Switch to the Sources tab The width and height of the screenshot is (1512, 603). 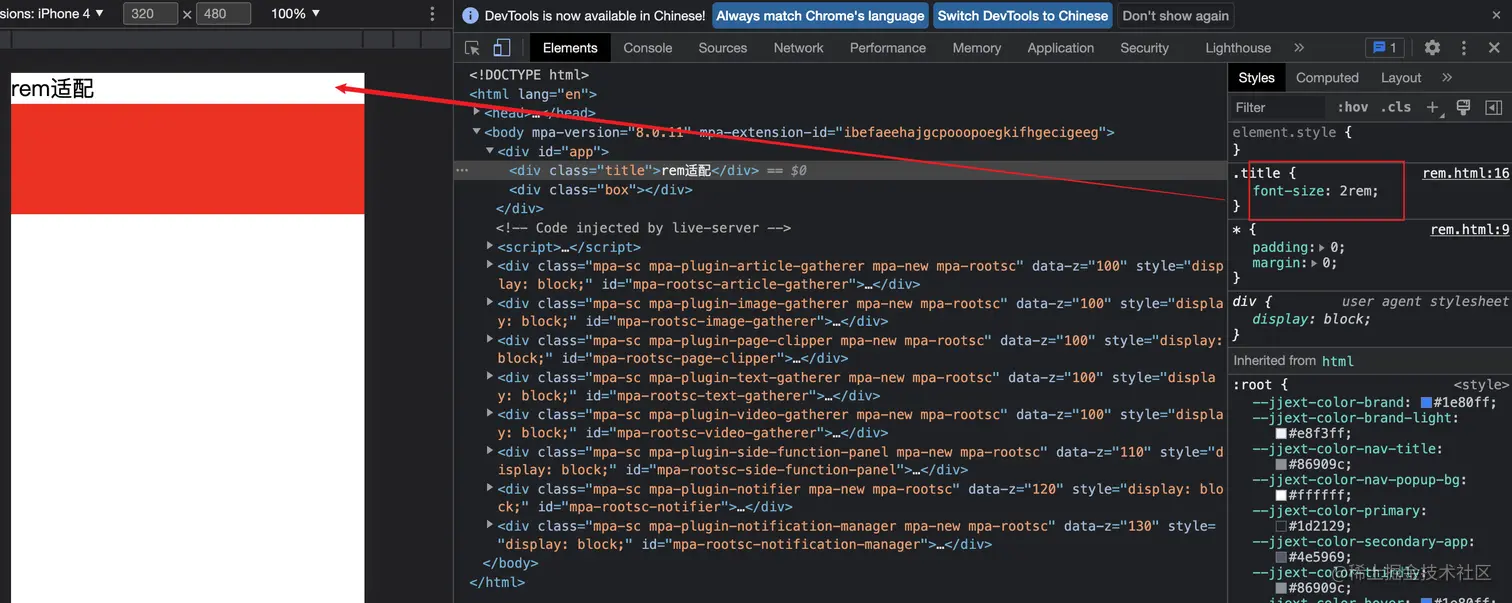(723, 48)
